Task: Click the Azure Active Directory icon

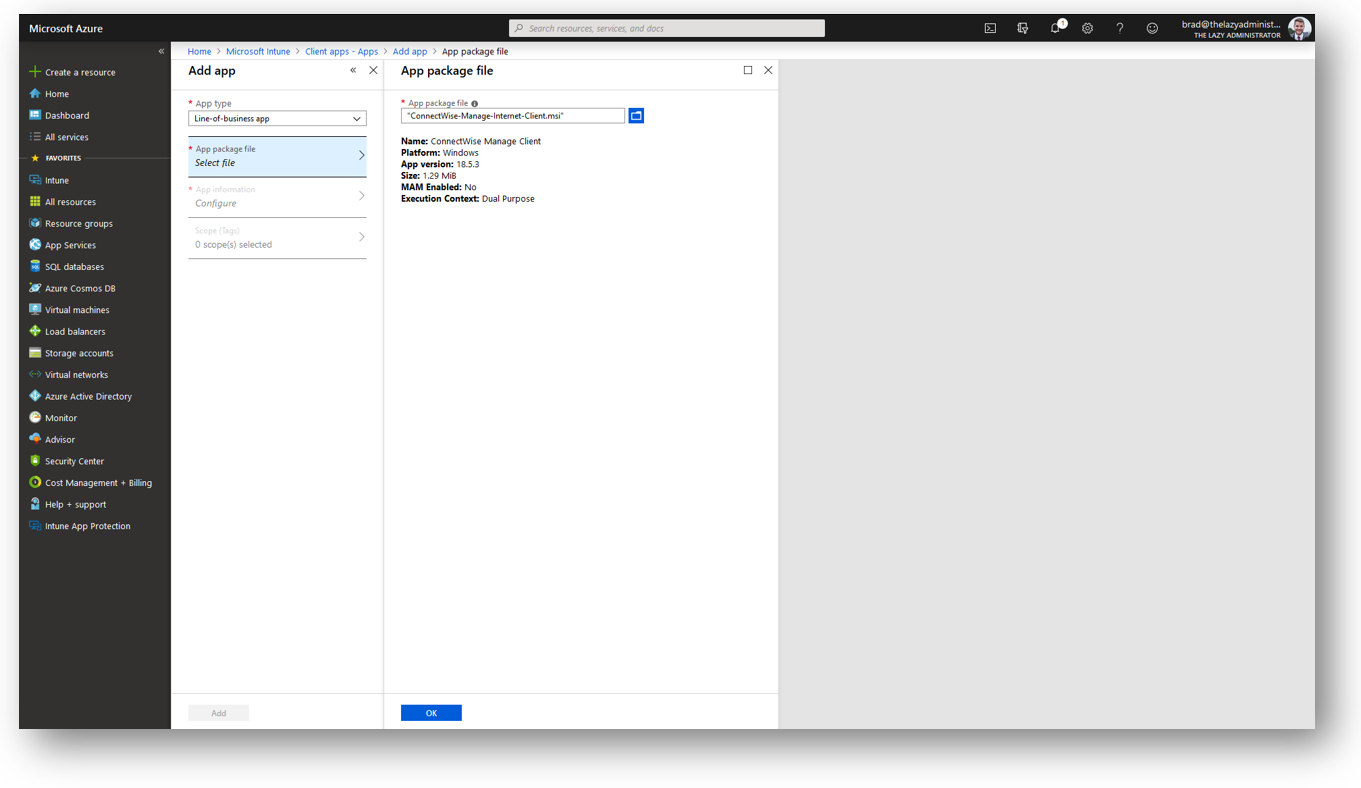Action: 35,396
